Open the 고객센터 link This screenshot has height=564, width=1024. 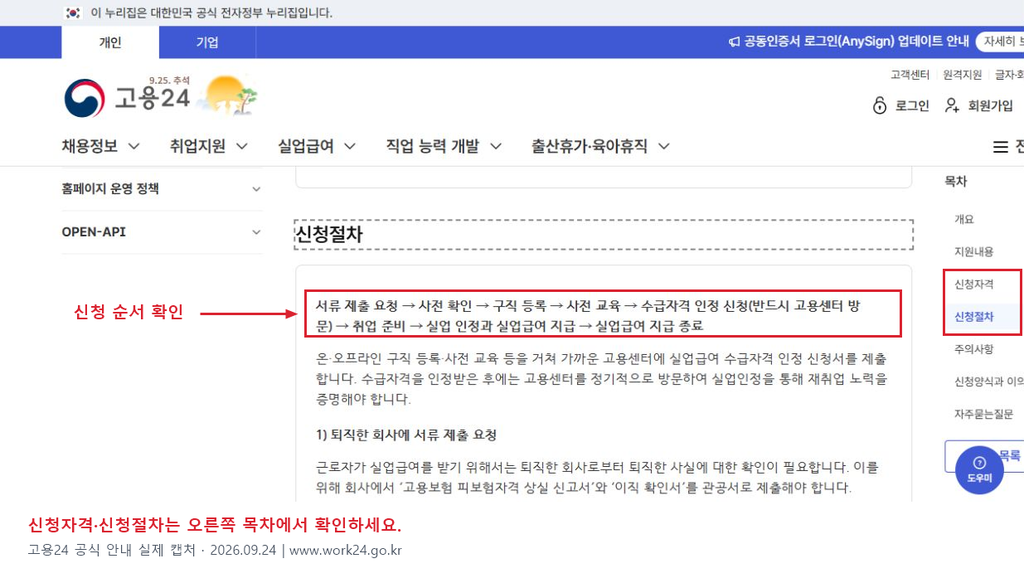(910, 75)
